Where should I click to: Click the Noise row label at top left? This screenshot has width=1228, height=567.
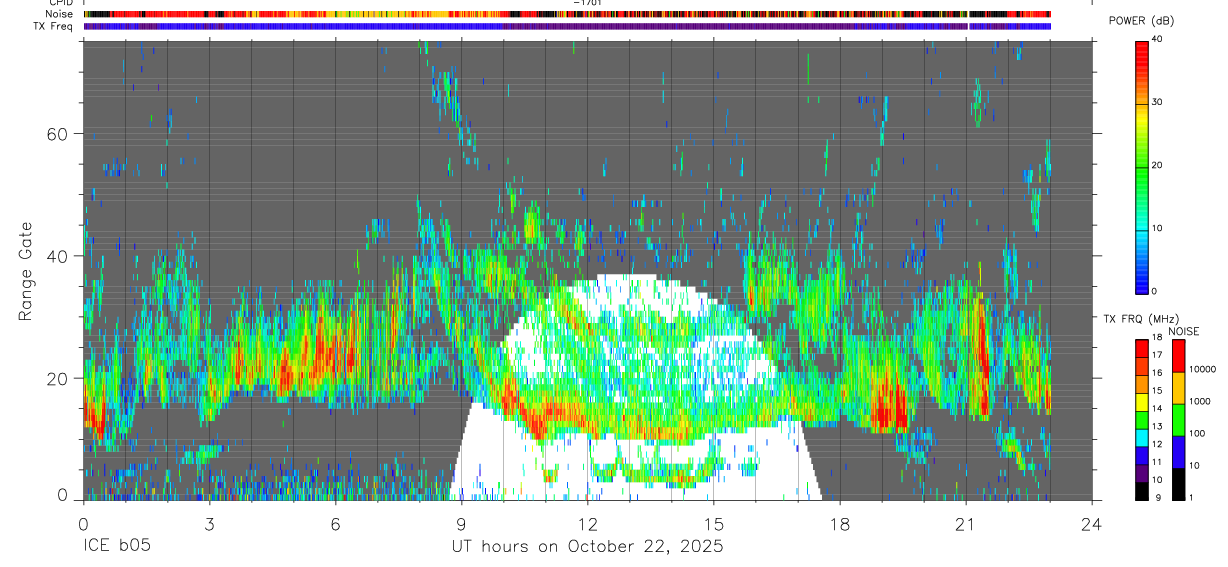pos(60,14)
